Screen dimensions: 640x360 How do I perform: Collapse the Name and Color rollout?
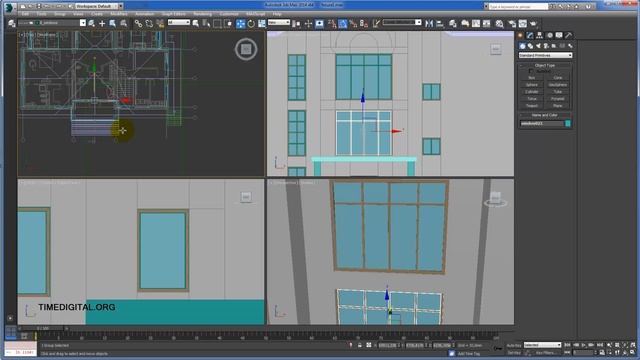point(545,115)
